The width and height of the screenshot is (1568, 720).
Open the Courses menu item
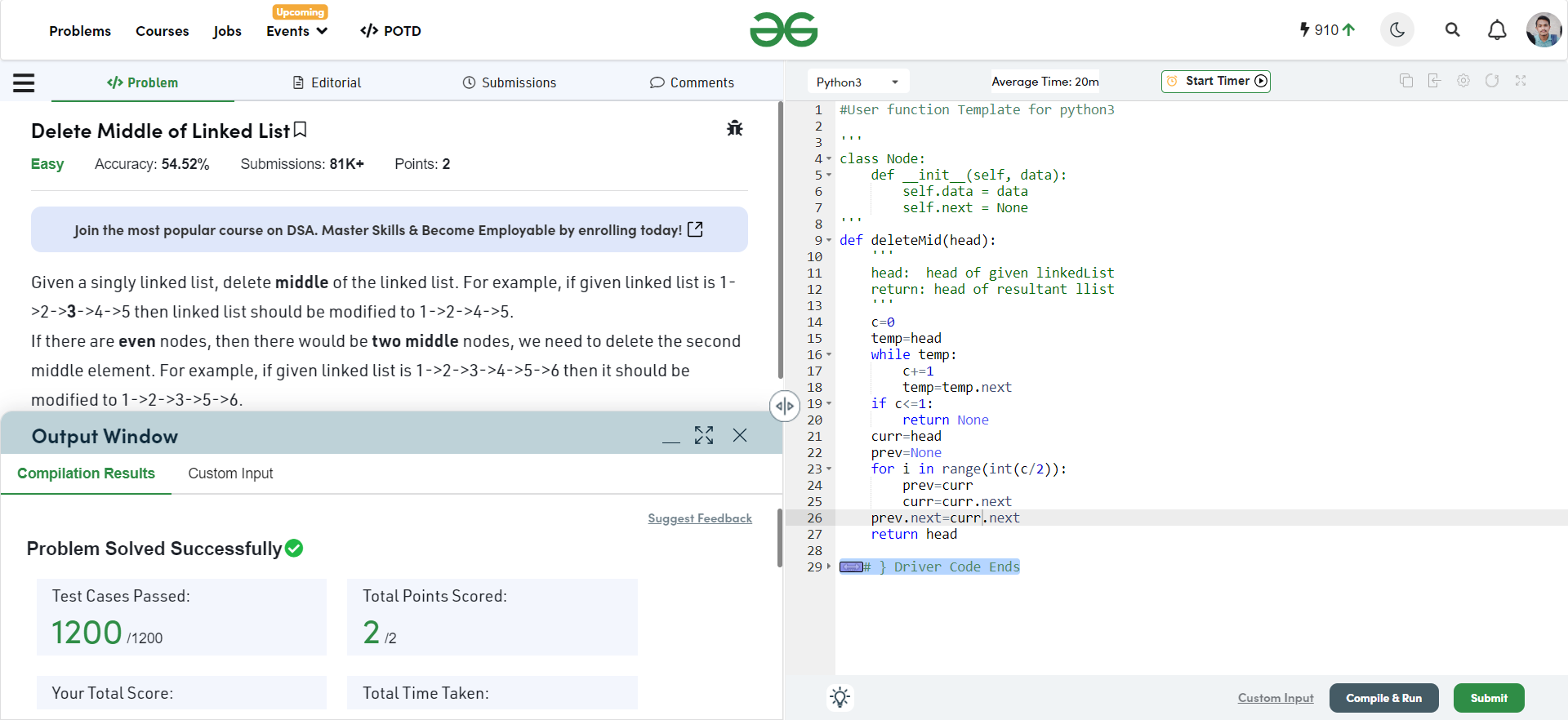pos(163,31)
